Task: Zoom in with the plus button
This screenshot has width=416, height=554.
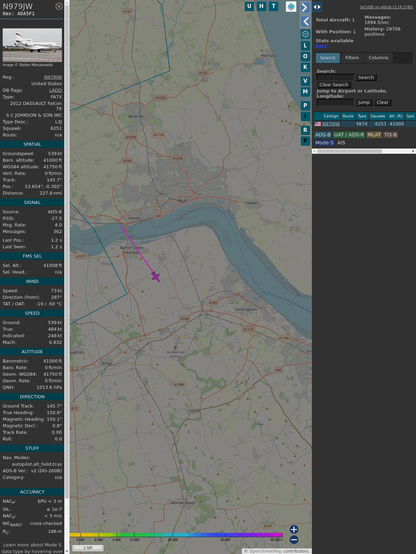Action: 294,529
